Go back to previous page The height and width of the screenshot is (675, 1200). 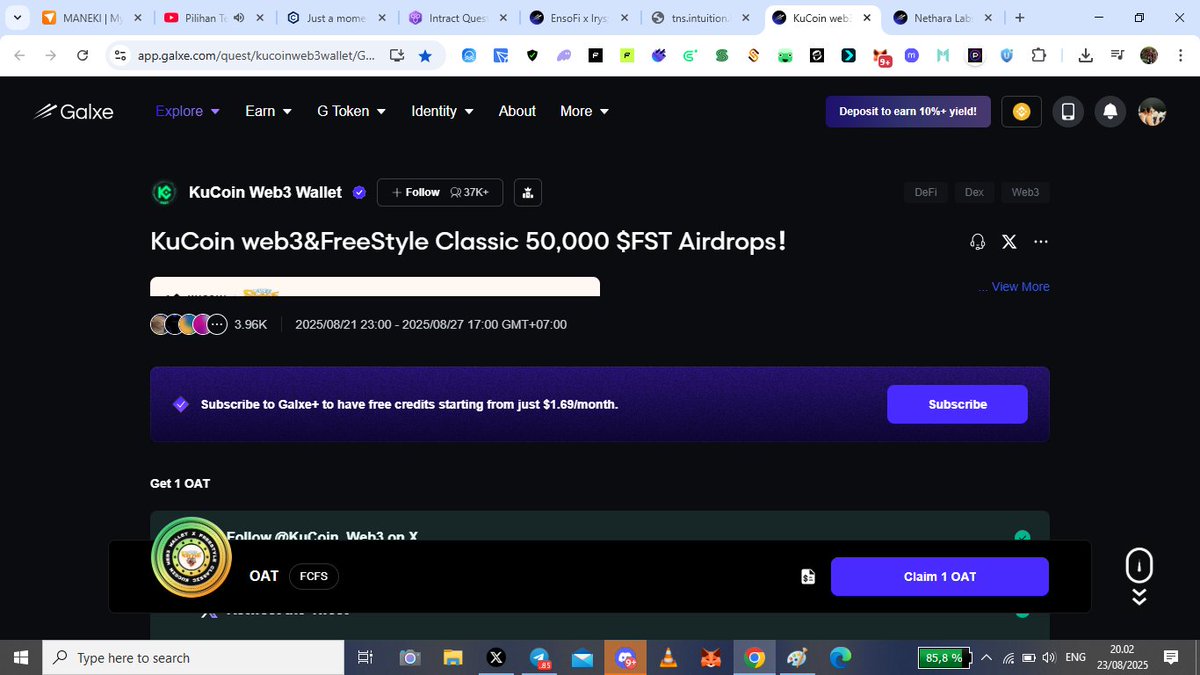19,56
